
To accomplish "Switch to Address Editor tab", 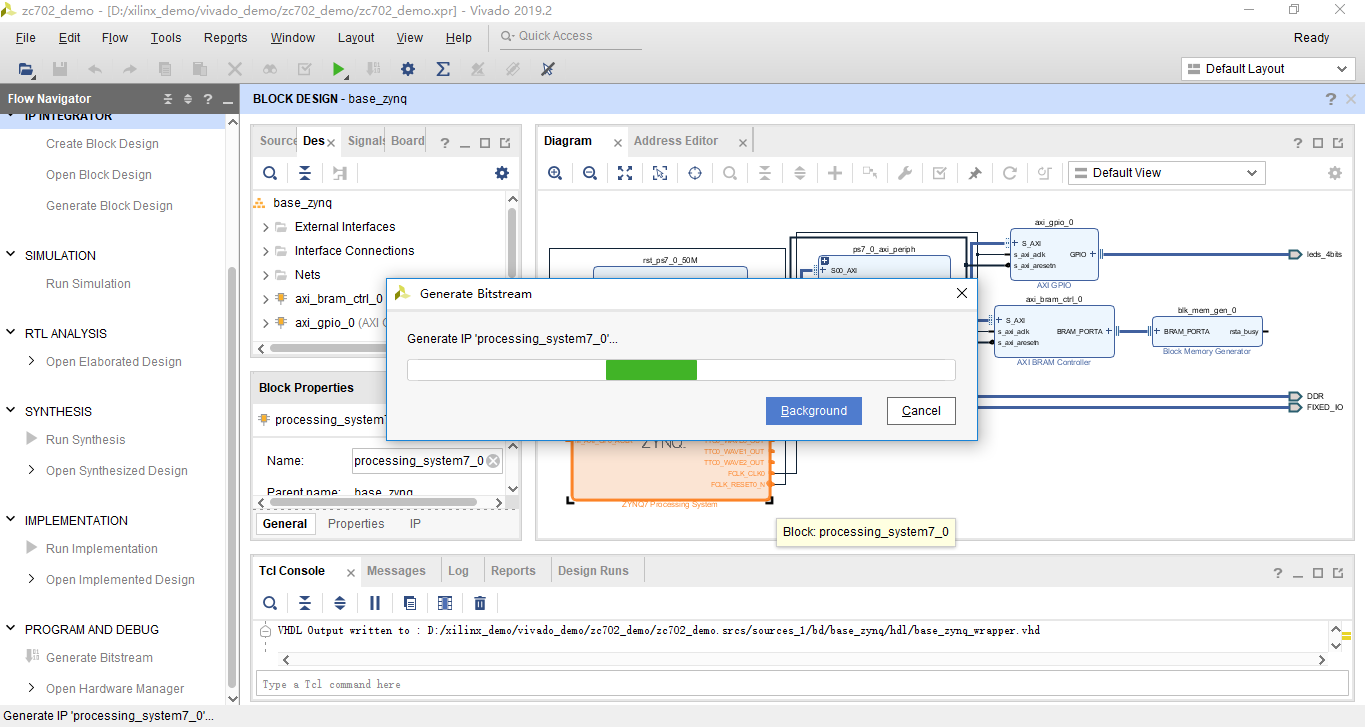I will point(676,141).
